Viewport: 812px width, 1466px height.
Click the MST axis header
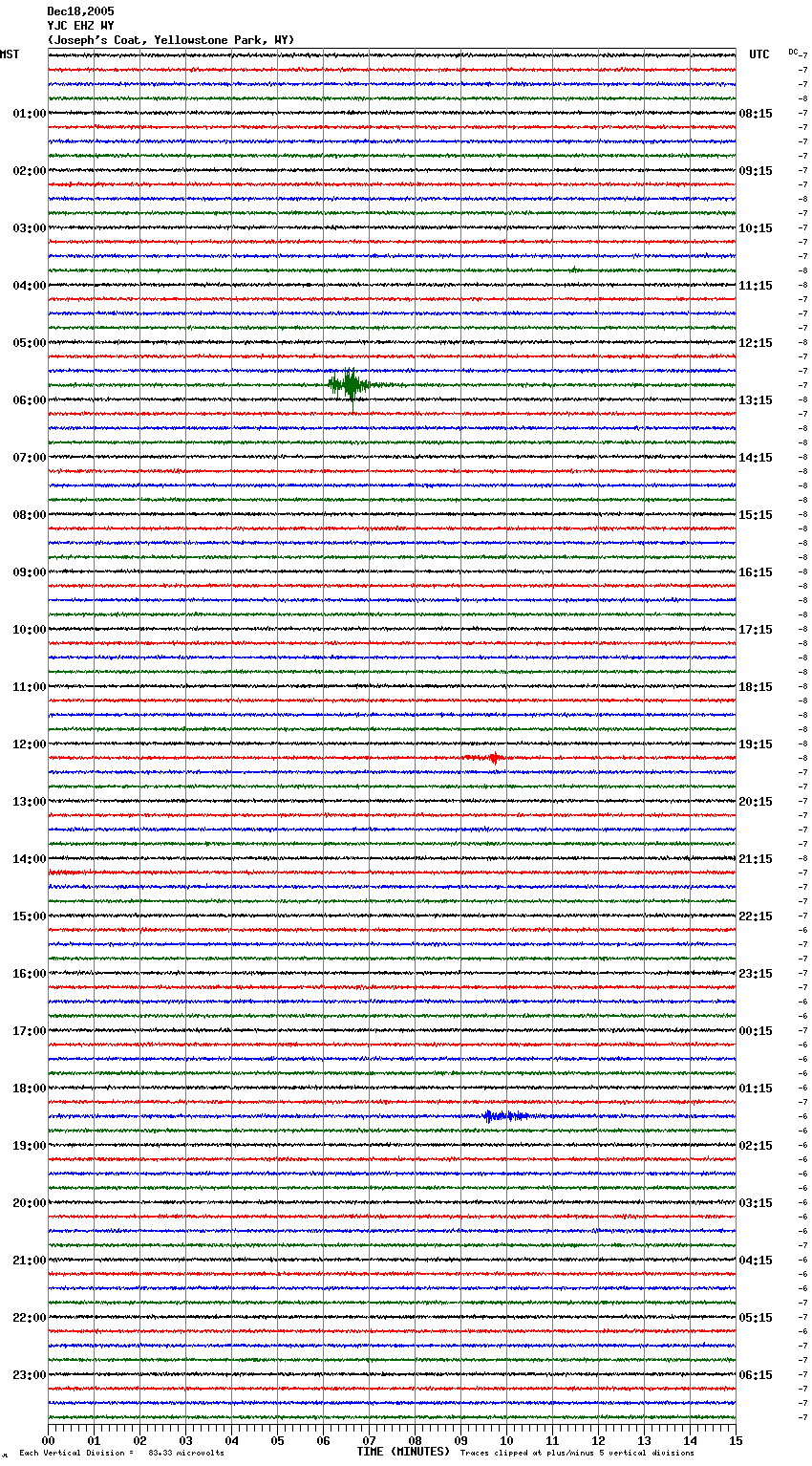coord(10,54)
